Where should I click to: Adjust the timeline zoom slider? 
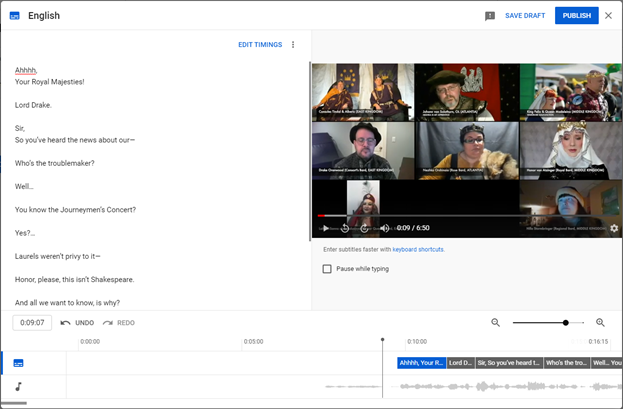click(566, 323)
